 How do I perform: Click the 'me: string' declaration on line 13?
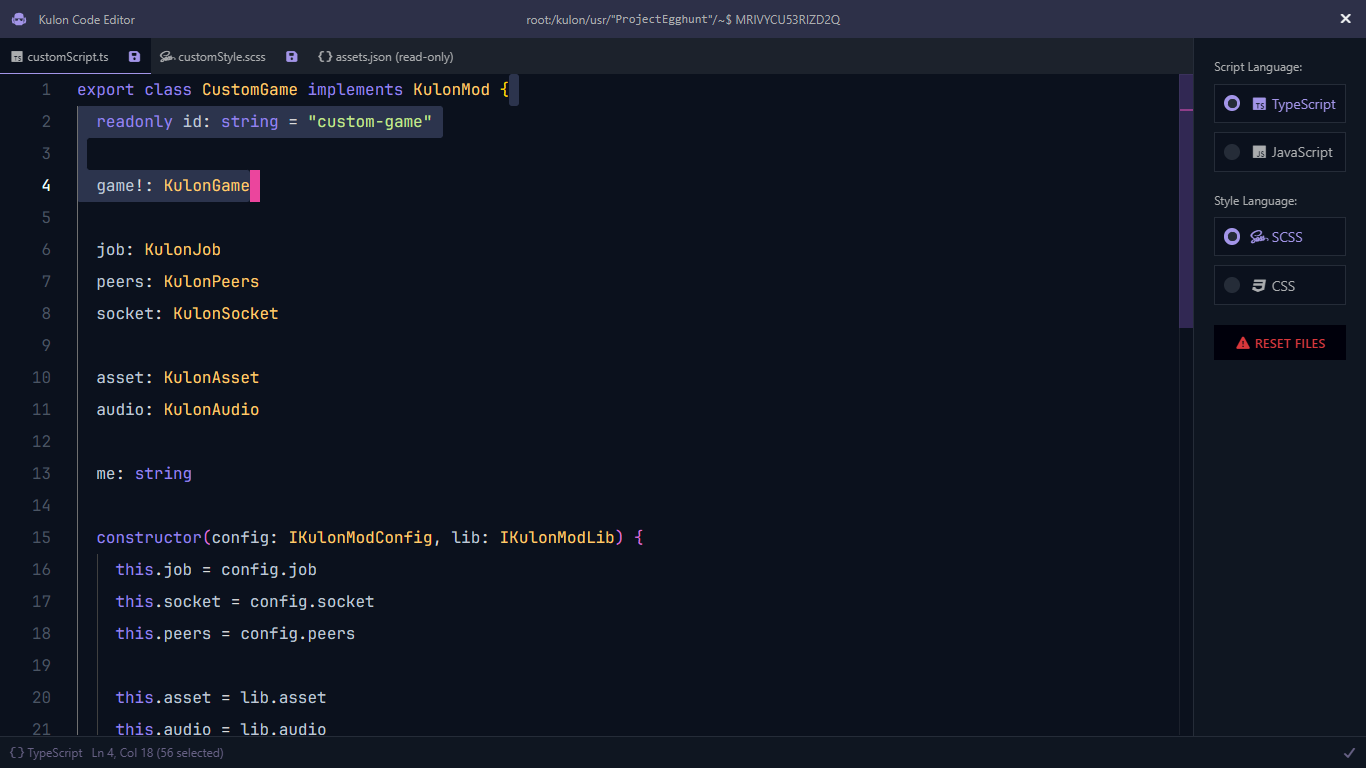(x=144, y=474)
